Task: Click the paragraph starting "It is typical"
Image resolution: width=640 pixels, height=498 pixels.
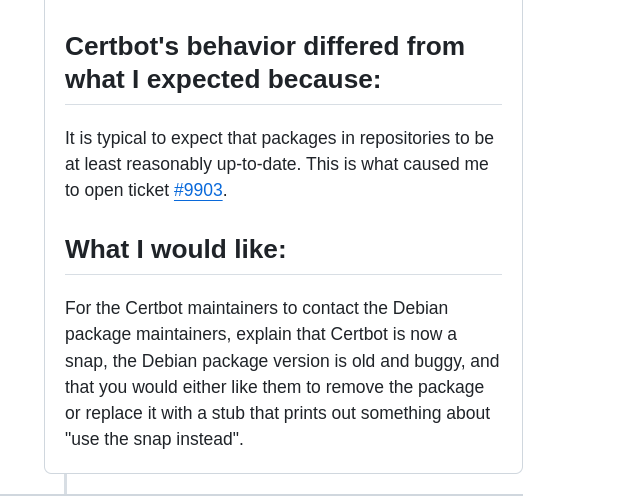Action: pos(280,164)
